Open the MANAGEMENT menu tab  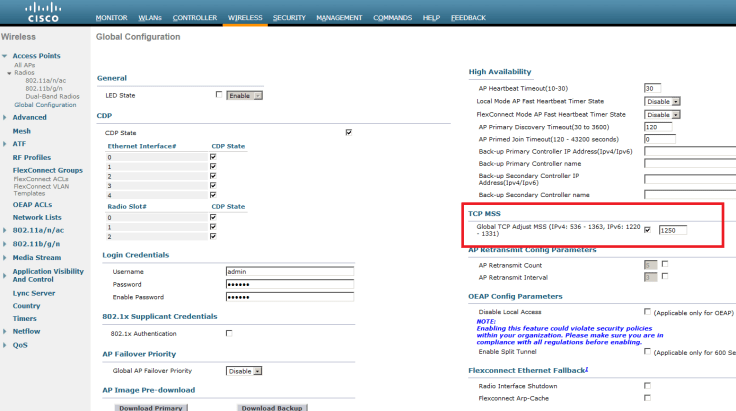point(339,18)
